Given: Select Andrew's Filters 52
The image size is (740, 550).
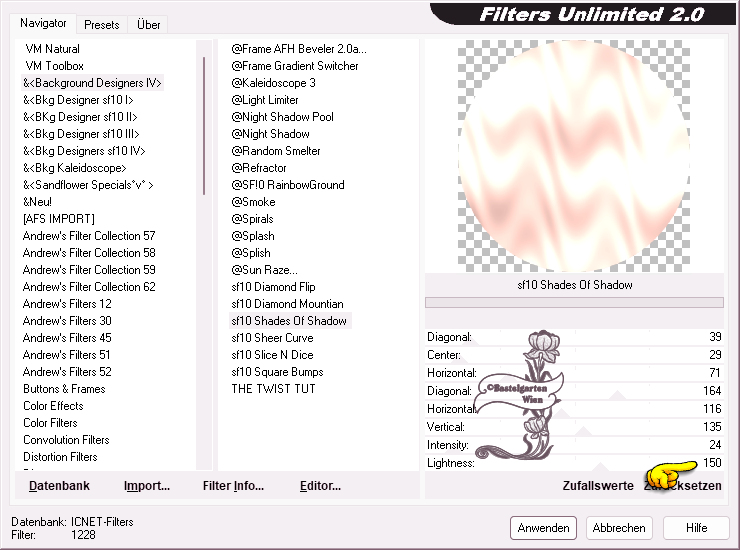Looking at the screenshot, I should click(67, 372).
